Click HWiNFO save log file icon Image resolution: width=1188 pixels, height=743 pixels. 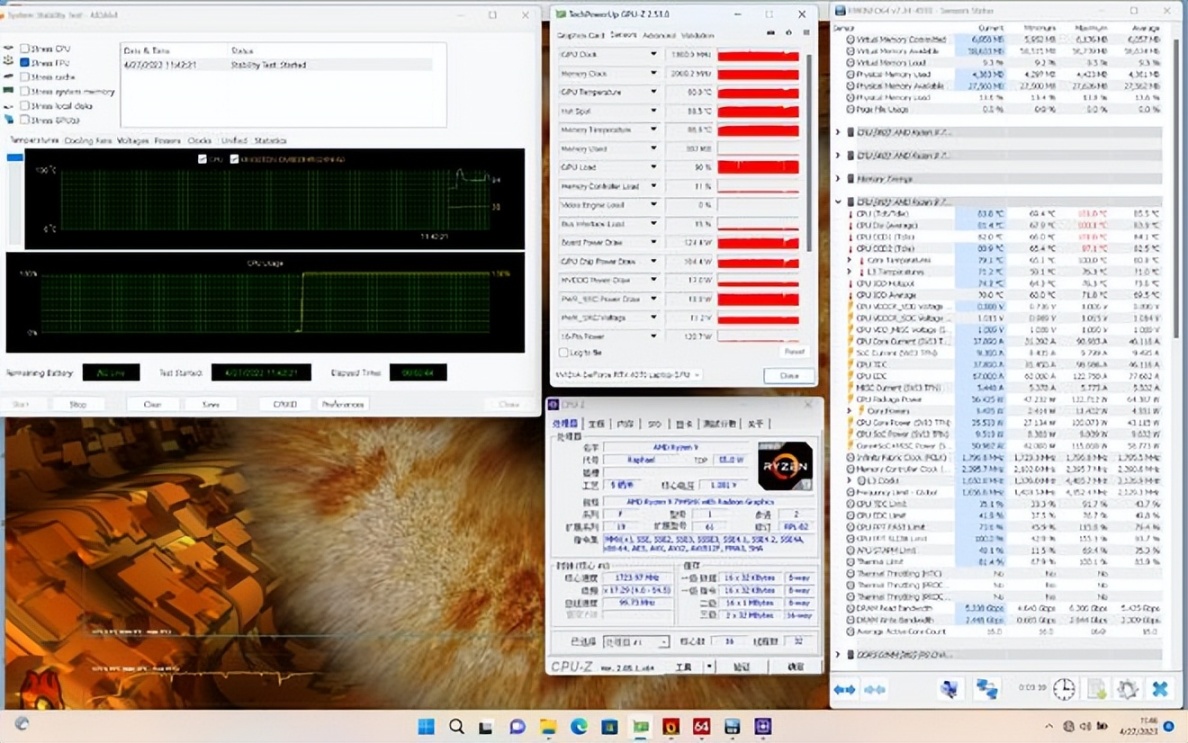(x=1096, y=689)
